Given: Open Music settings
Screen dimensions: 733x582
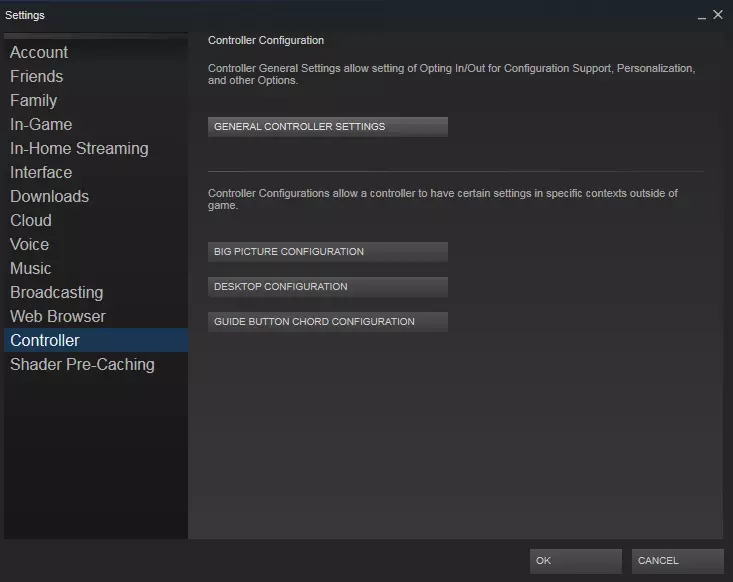Looking at the screenshot, I should tap(96, 268).
